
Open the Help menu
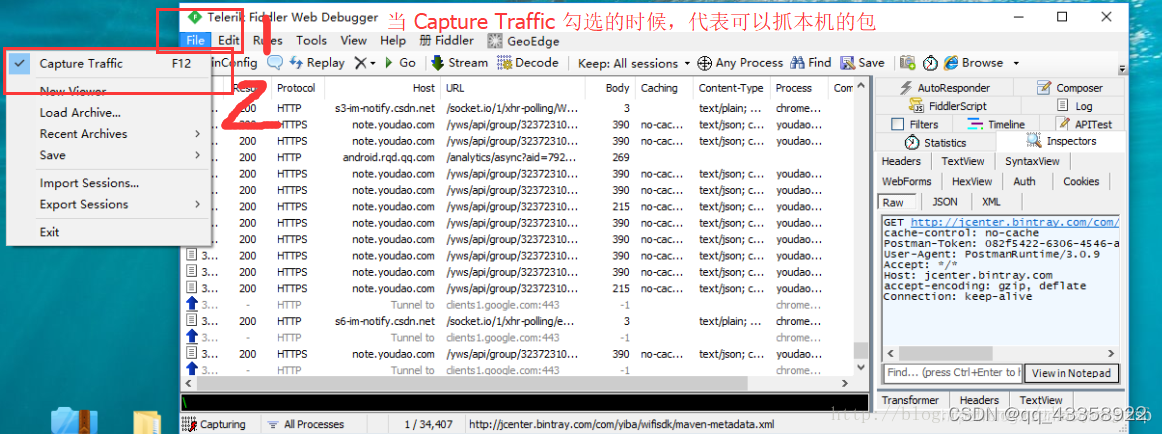pyautogui.click(x=393, y=41)
